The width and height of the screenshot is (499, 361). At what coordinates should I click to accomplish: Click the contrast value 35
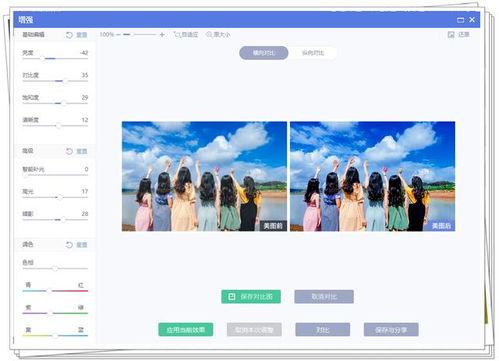[x=85, y=75]
